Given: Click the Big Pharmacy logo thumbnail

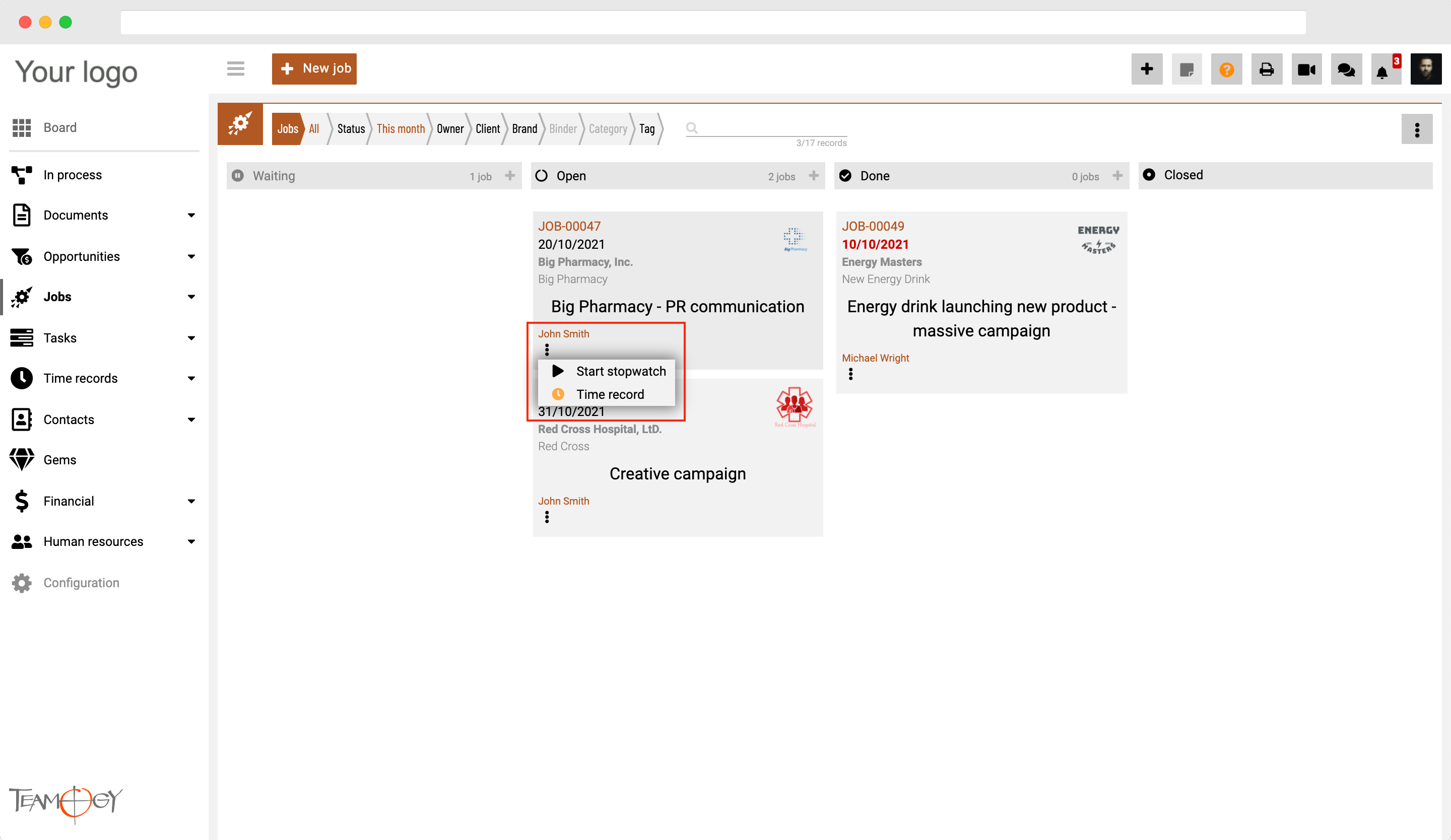Looking at the screenshot, I should pyautogui.click(x=795, y=239).
